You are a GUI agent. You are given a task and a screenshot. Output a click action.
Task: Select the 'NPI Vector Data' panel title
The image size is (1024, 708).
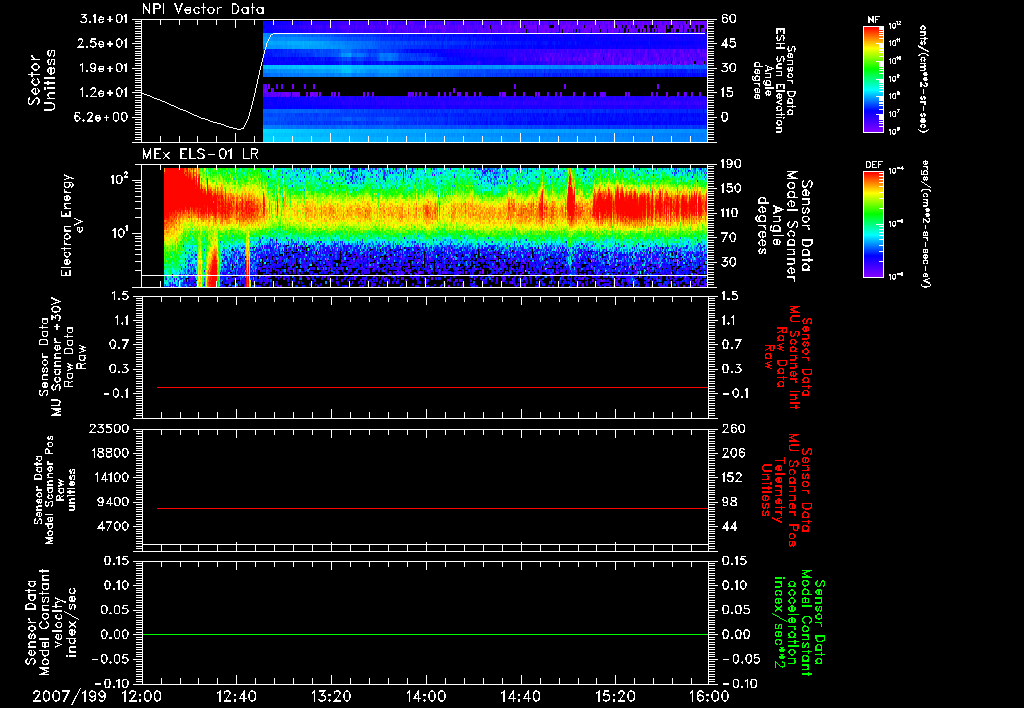[x=203, y=9]
